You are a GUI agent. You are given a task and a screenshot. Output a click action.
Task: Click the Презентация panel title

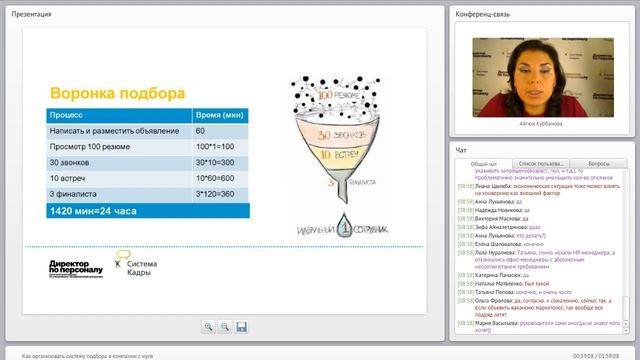point(31,14)
